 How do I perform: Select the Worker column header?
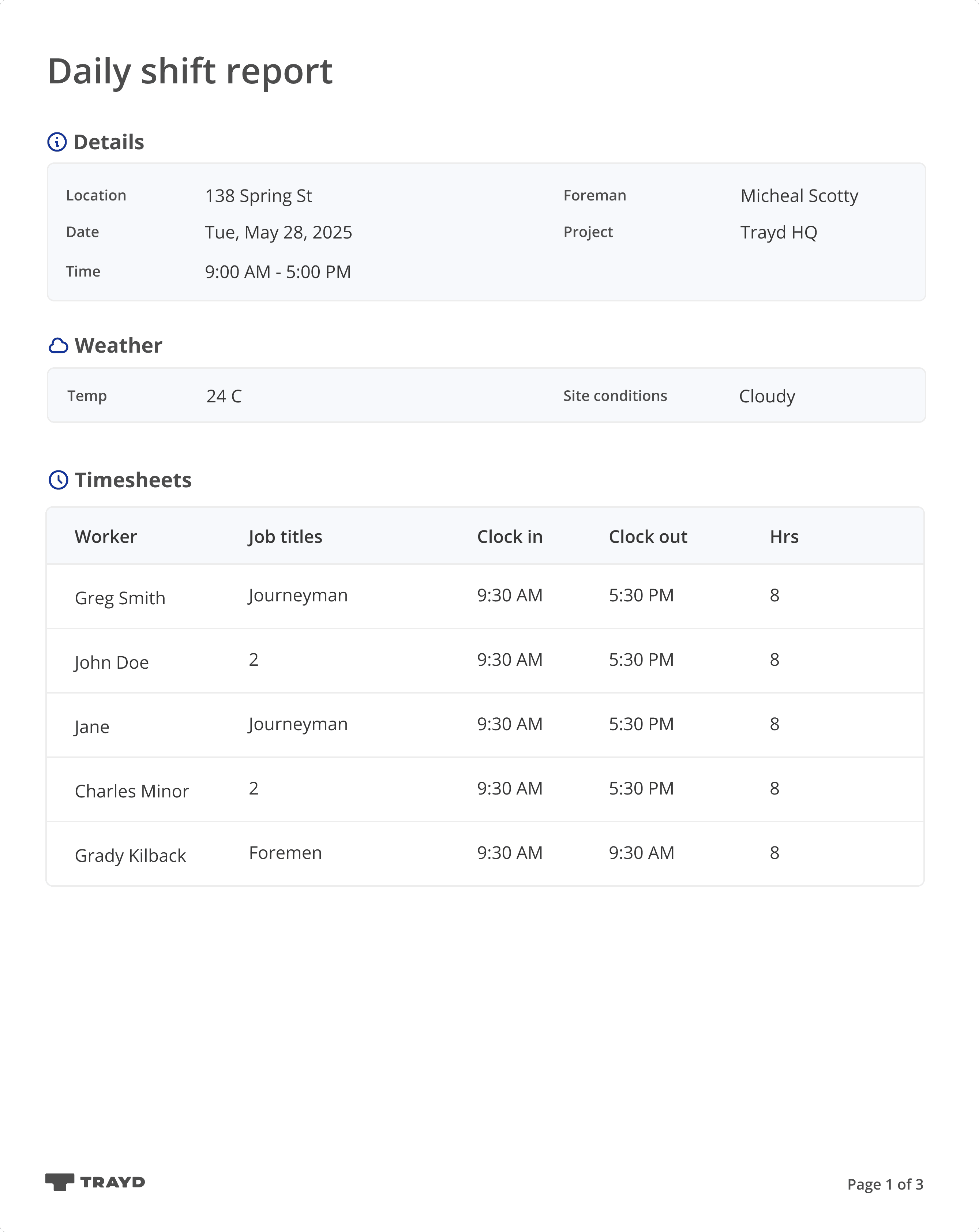click(x=106, y=537)
